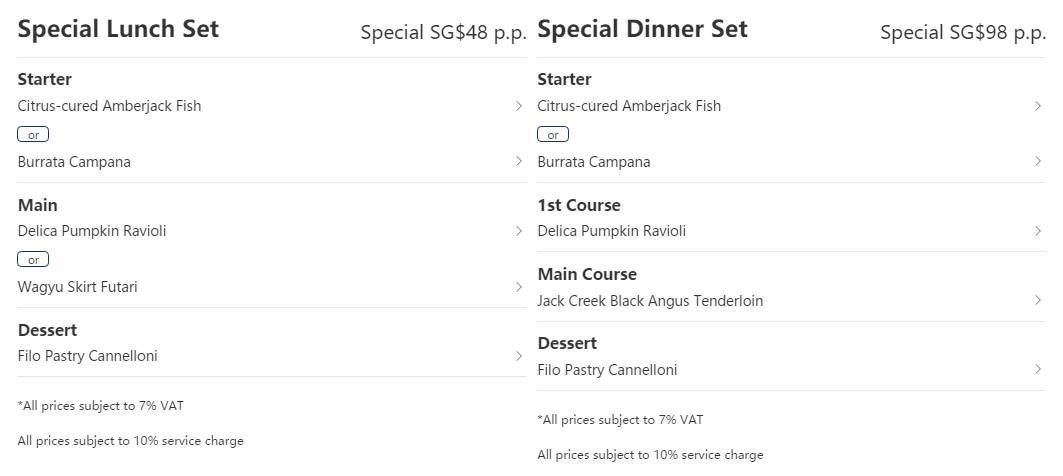
Task: Select Citrus-cured Amberjack Fish text in Dinner Set
Action: (x=629, y=106)
